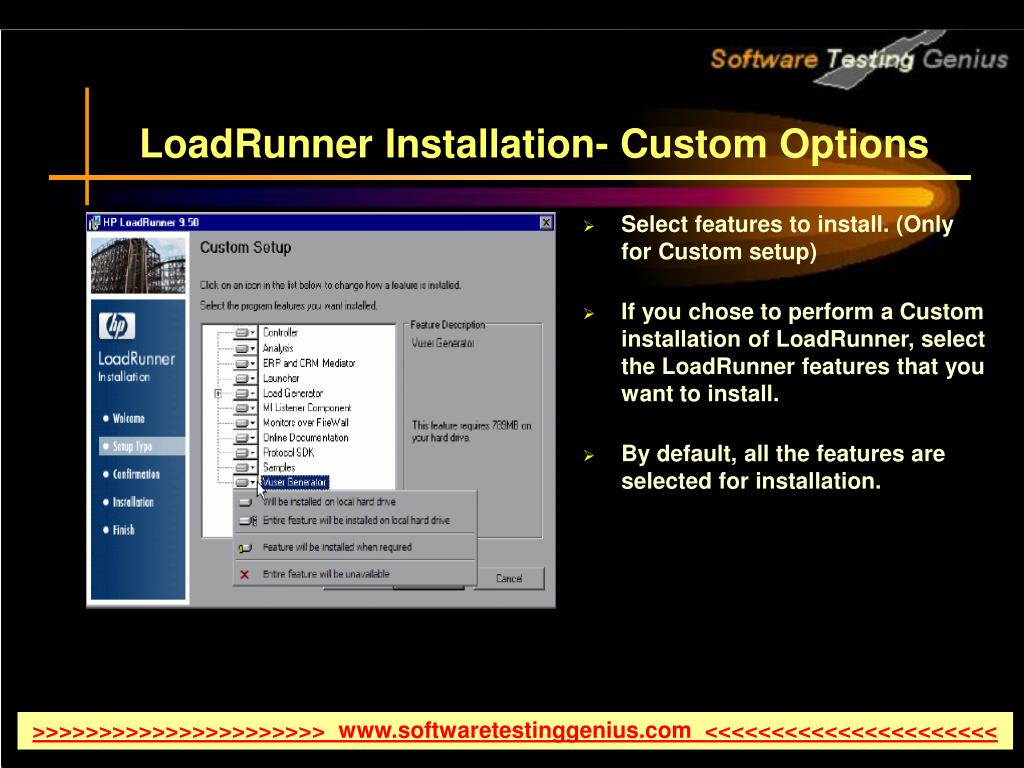Open the ERP and CRM Mediator install dropdown
1024x768 pixels.
(x=246, y=363)
